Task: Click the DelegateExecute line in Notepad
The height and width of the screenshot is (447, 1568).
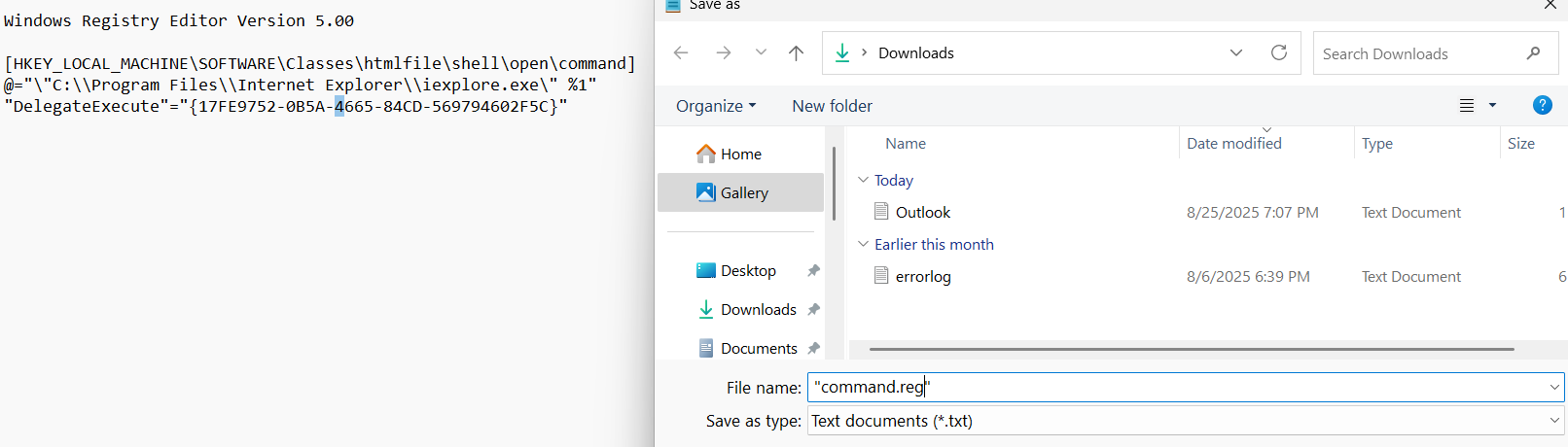Action: pyautogui.click(x=285, y=106)
